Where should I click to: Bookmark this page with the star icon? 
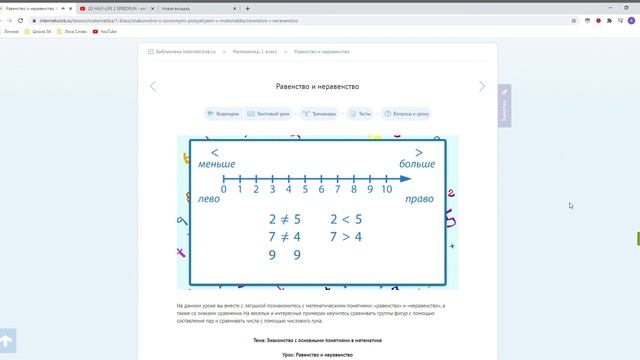tap(573, 20)
